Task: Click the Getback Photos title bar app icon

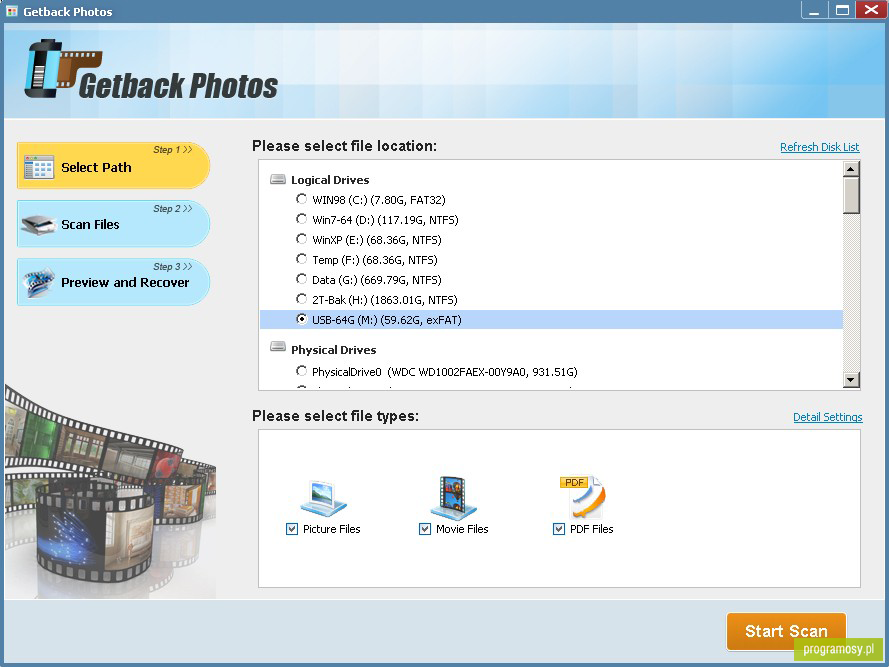Action: pos(11,11)
